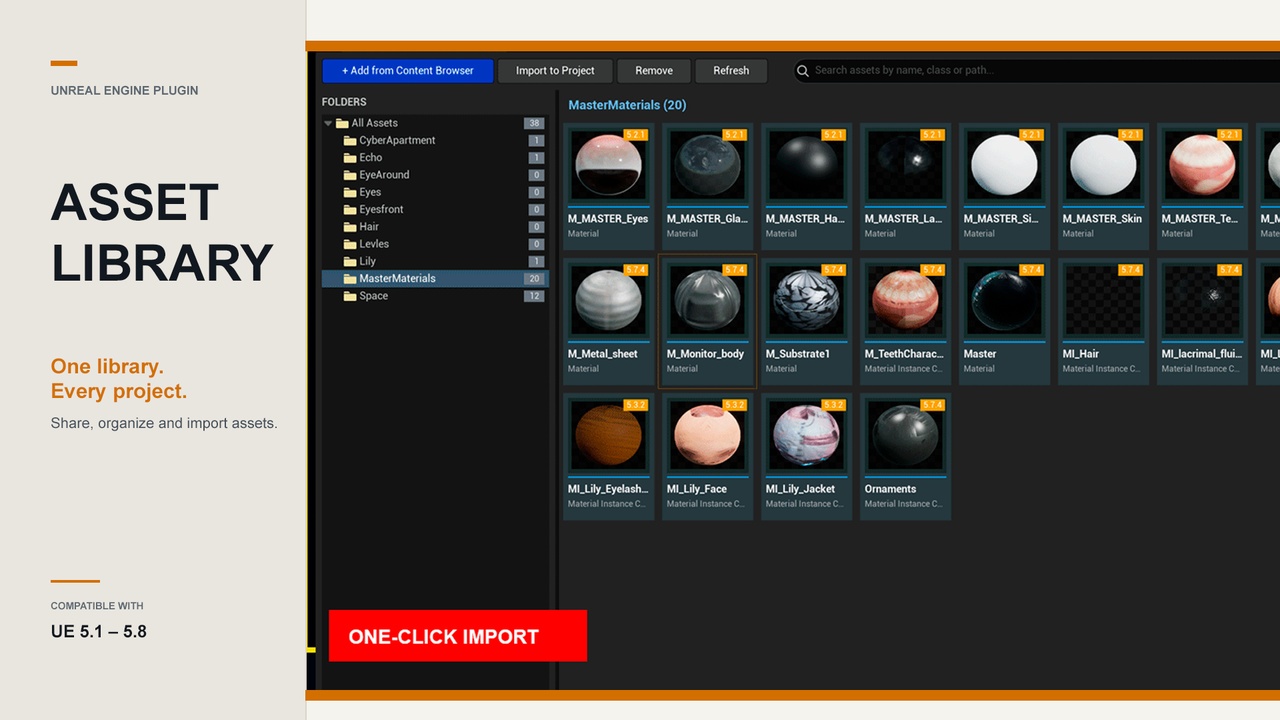Click the ONE-CLICK IMPORT red label
The width and height of the screenshot is (1280, 720).
click(458, 636)
